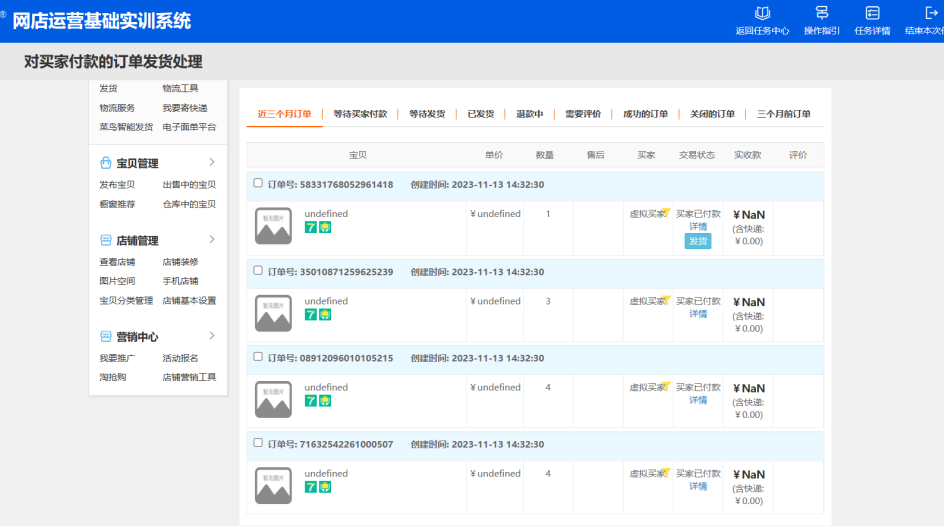Click yellow badge icon in order 58331768052961418
The image size is (944, 531).
point(325,228)
